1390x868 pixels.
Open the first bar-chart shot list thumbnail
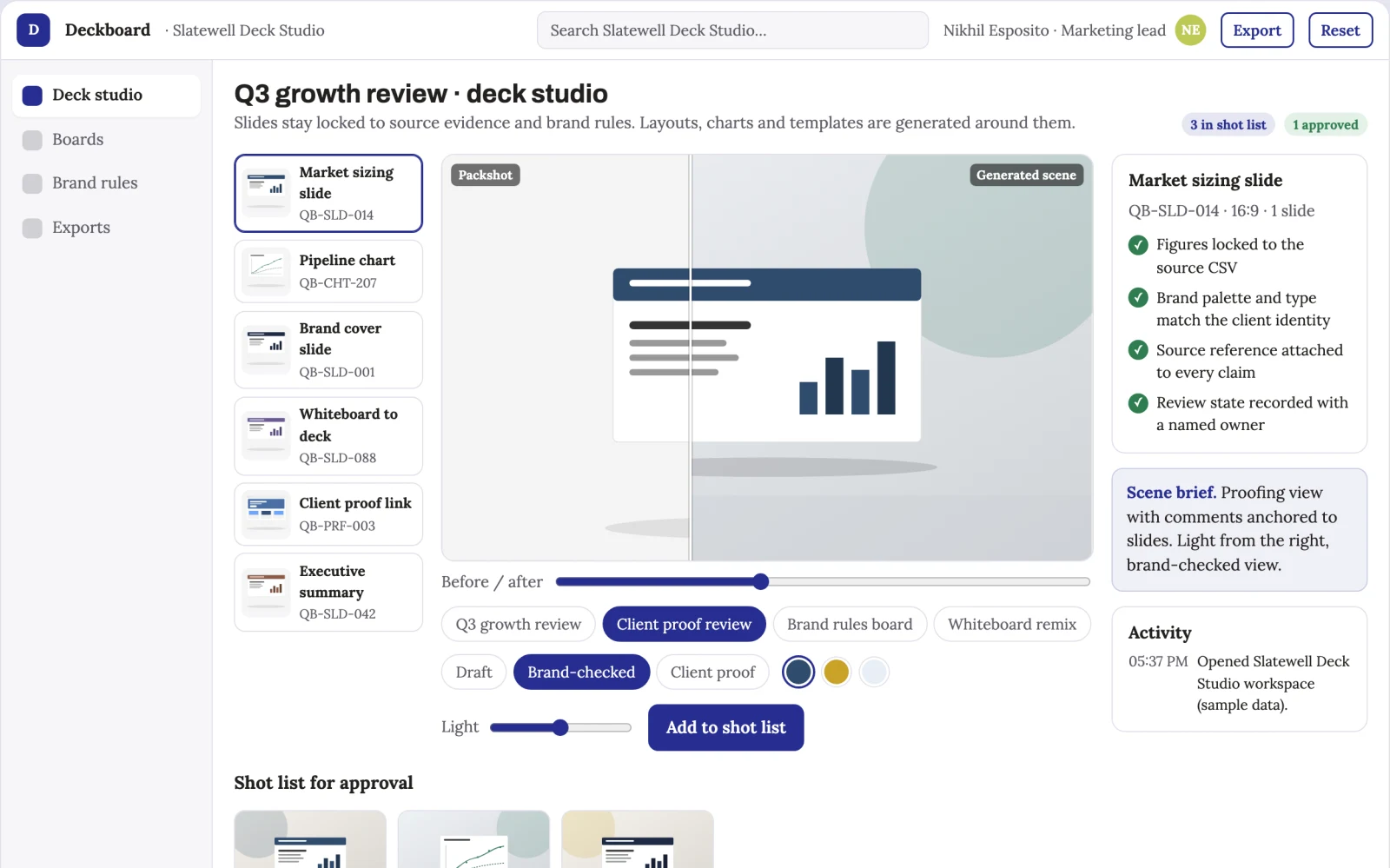pyautogui.click(x=310, y=839)
